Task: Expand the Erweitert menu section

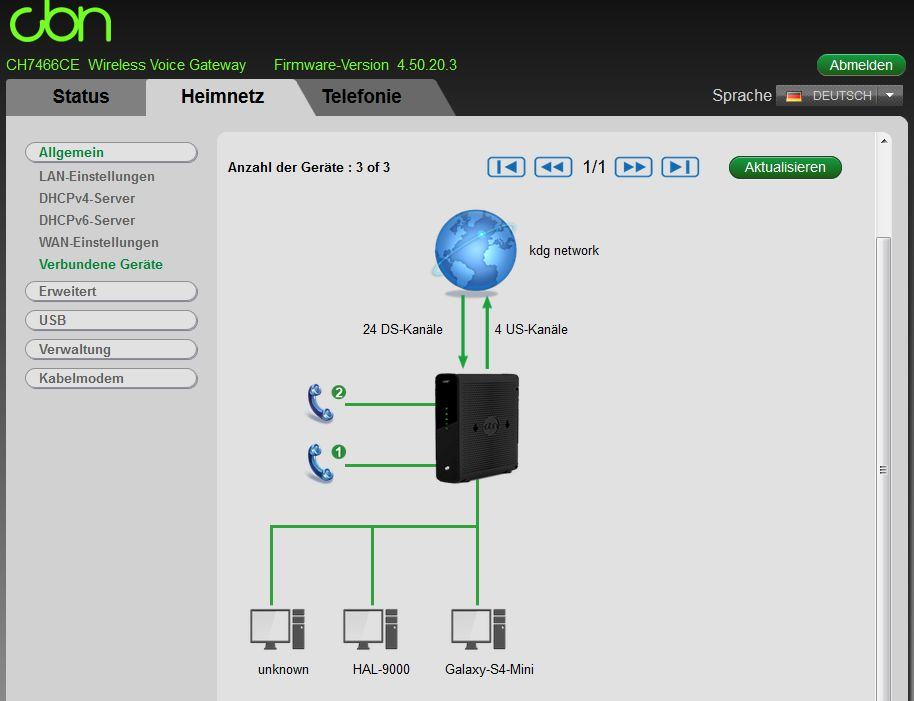Action: point(111,291)
